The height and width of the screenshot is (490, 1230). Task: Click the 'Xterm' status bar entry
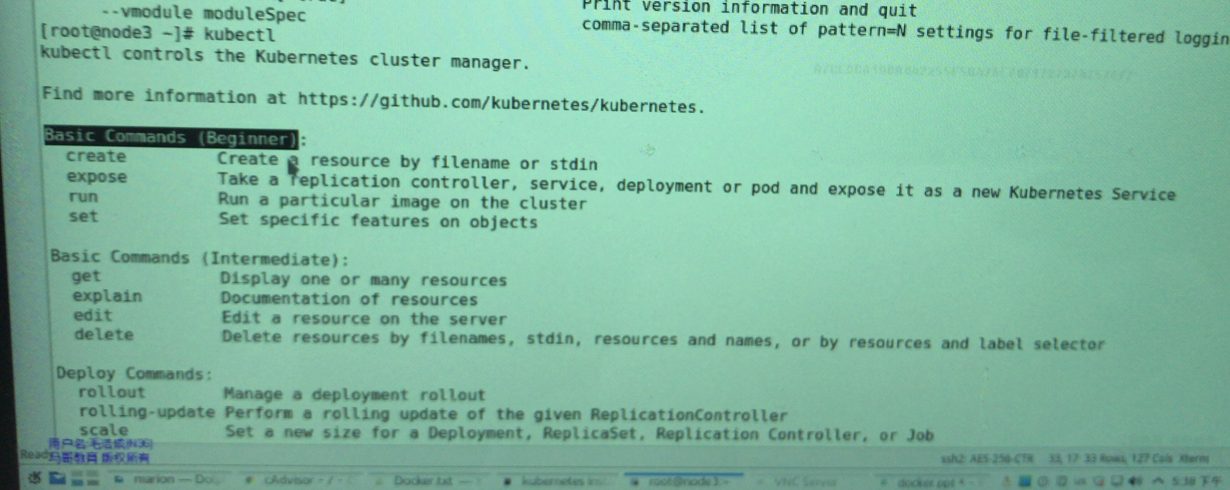pyautogui.click(x=1193, y=459)
